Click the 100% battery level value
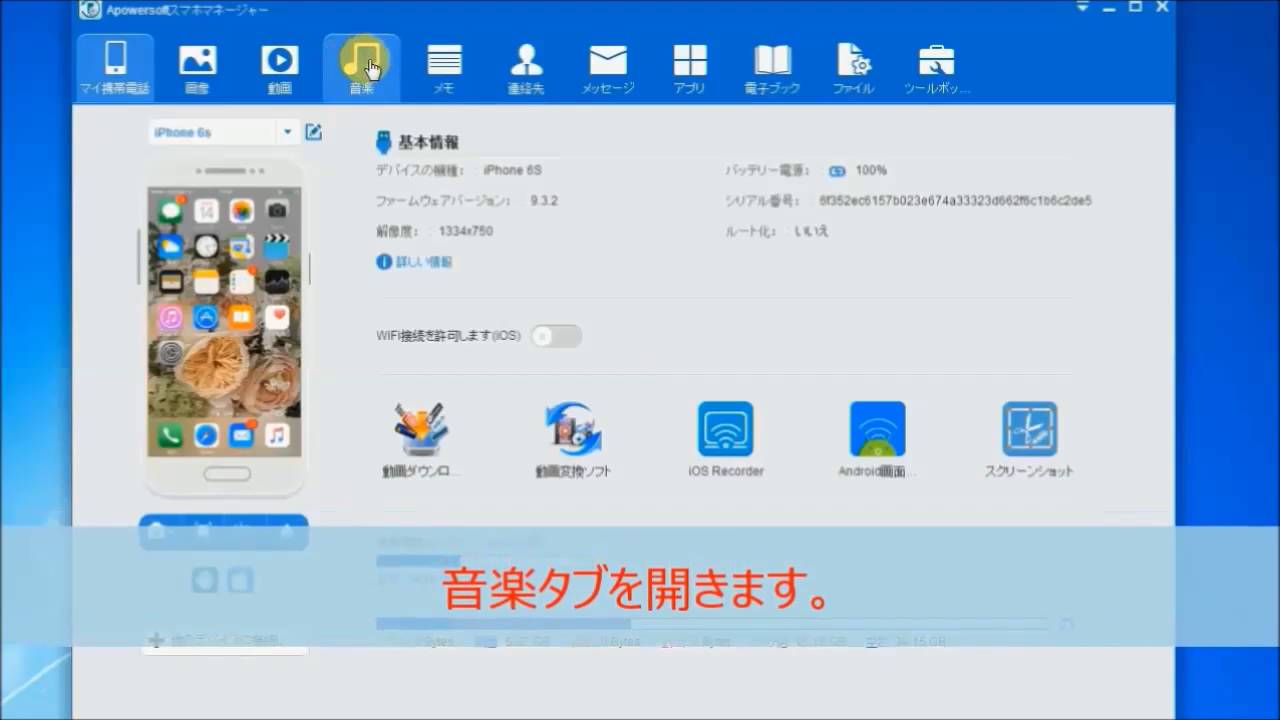1280x720 pixels. (871, 171)
